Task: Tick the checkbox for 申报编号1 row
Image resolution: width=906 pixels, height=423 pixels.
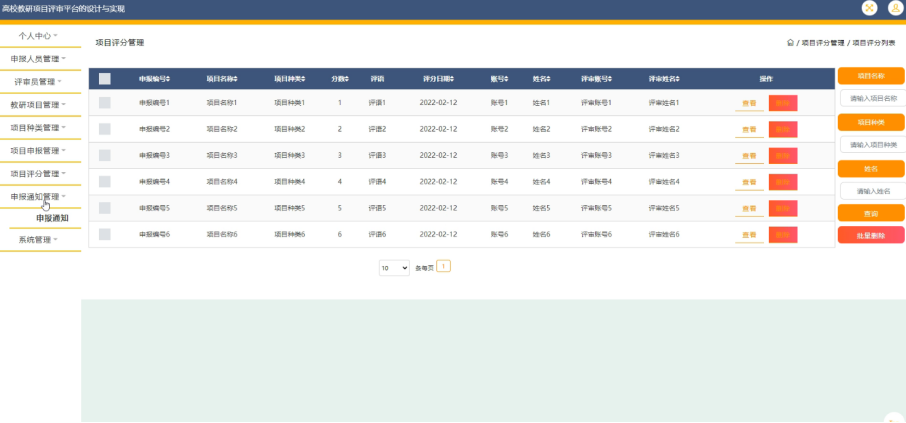Action: pyautogui.click(x=105, y=103)
